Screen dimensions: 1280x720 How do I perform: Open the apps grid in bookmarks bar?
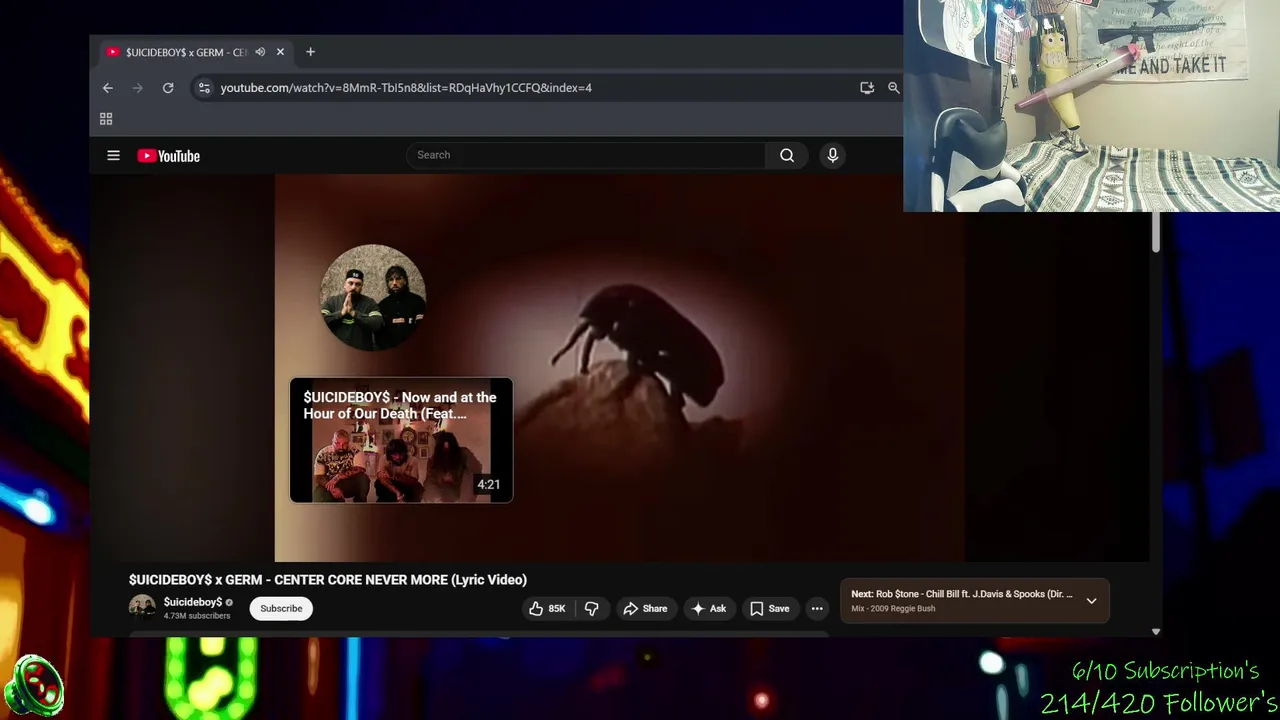point(106,119)
